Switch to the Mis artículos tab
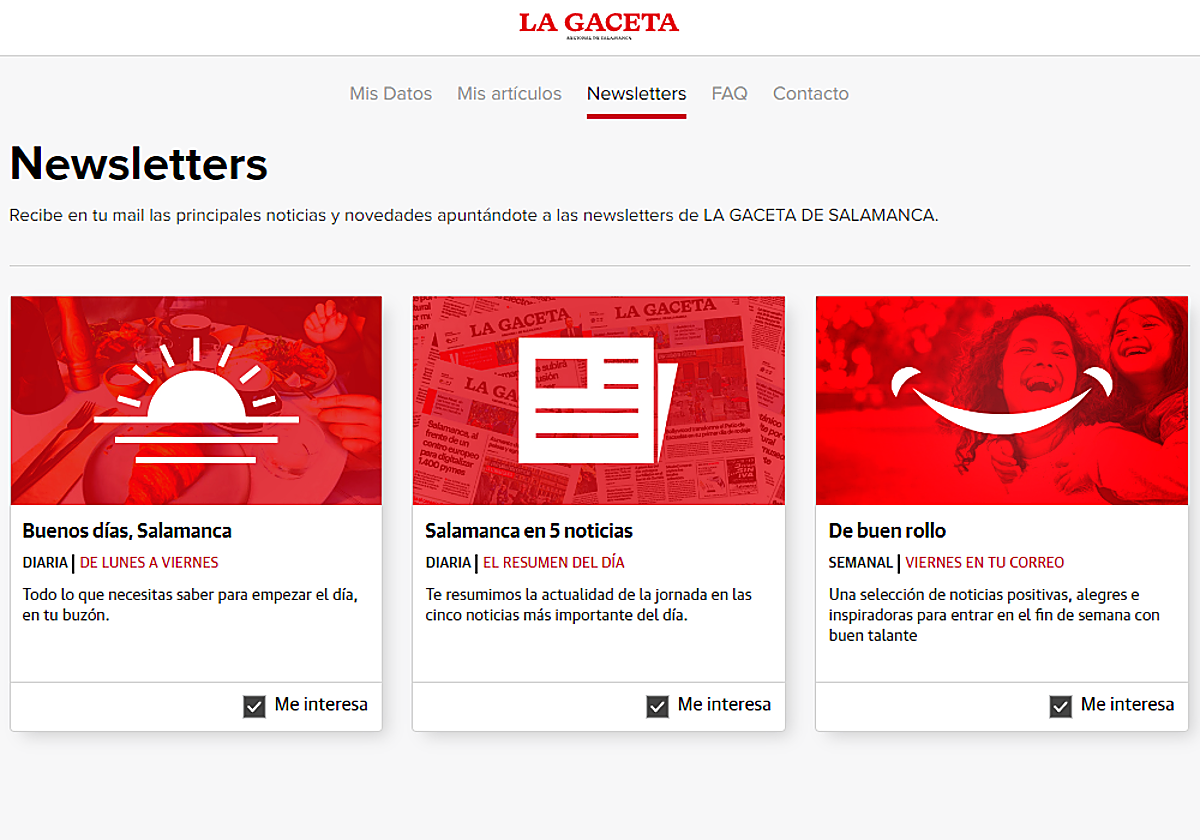 509,94
